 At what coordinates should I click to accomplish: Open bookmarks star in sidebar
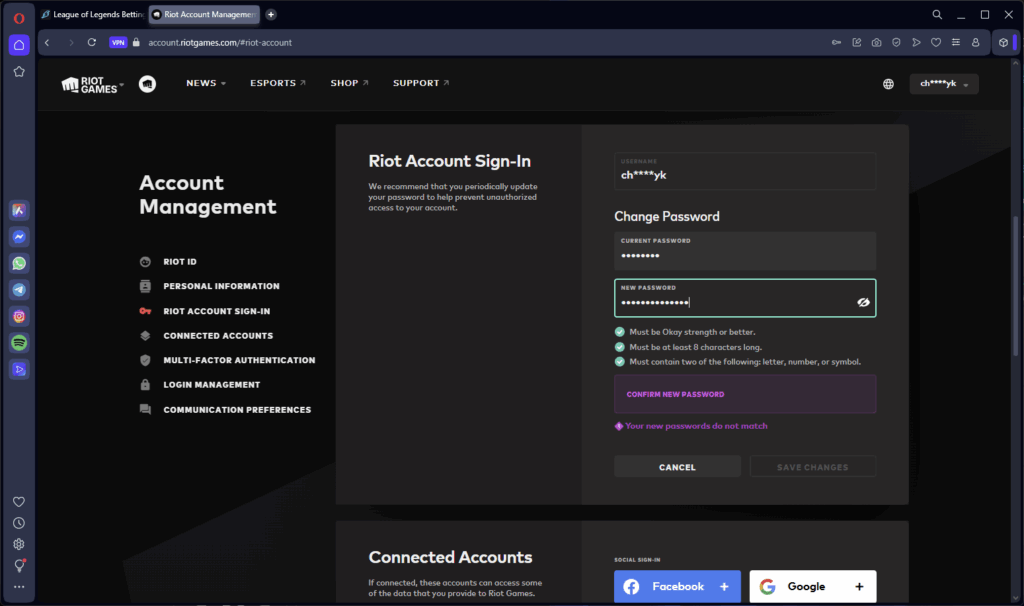point(19,72)
